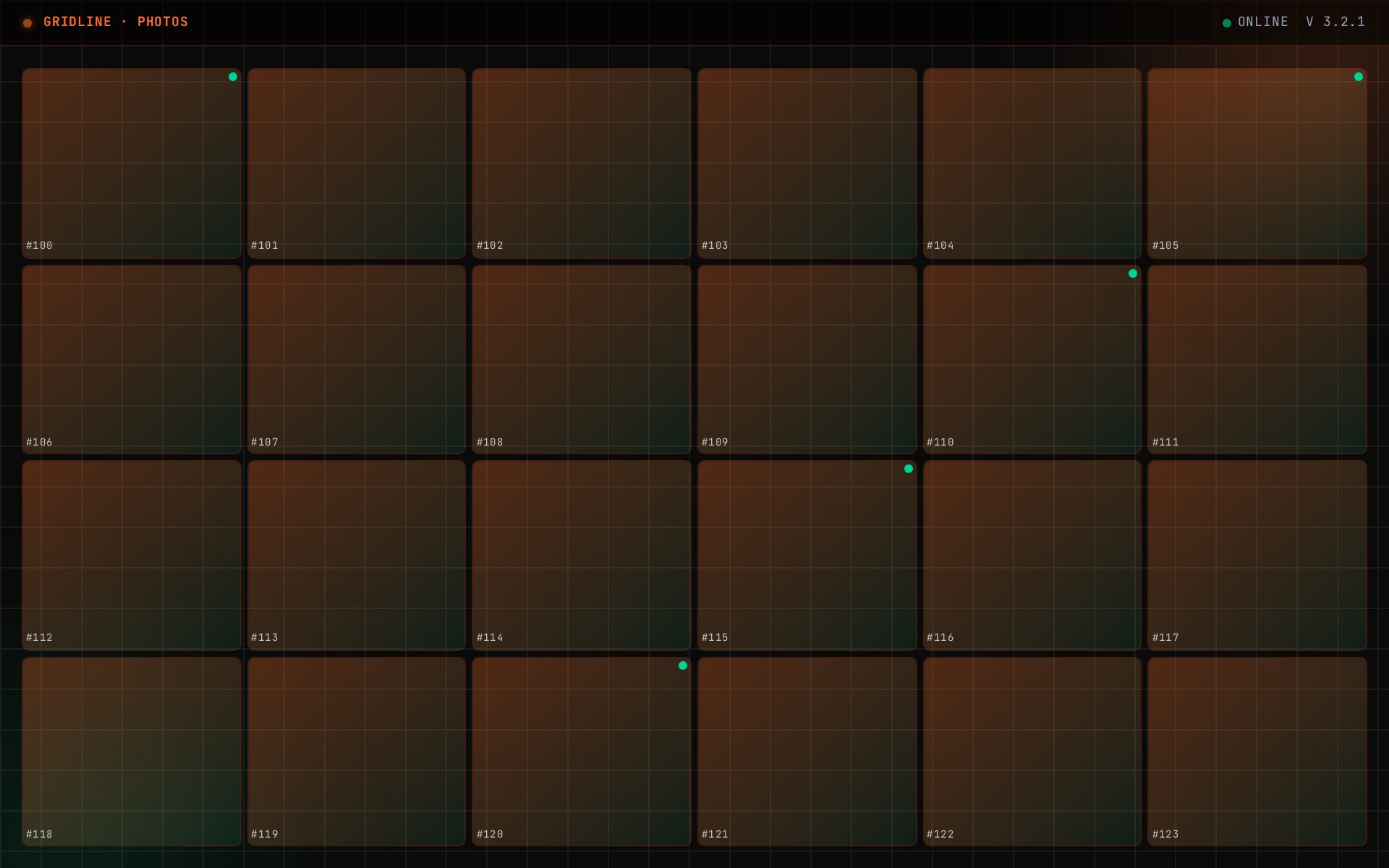This screenshot has height=868, width=1389.
Task: Open photo thumbnail #120
Action: pyautogui.click(x=582, y=752)
